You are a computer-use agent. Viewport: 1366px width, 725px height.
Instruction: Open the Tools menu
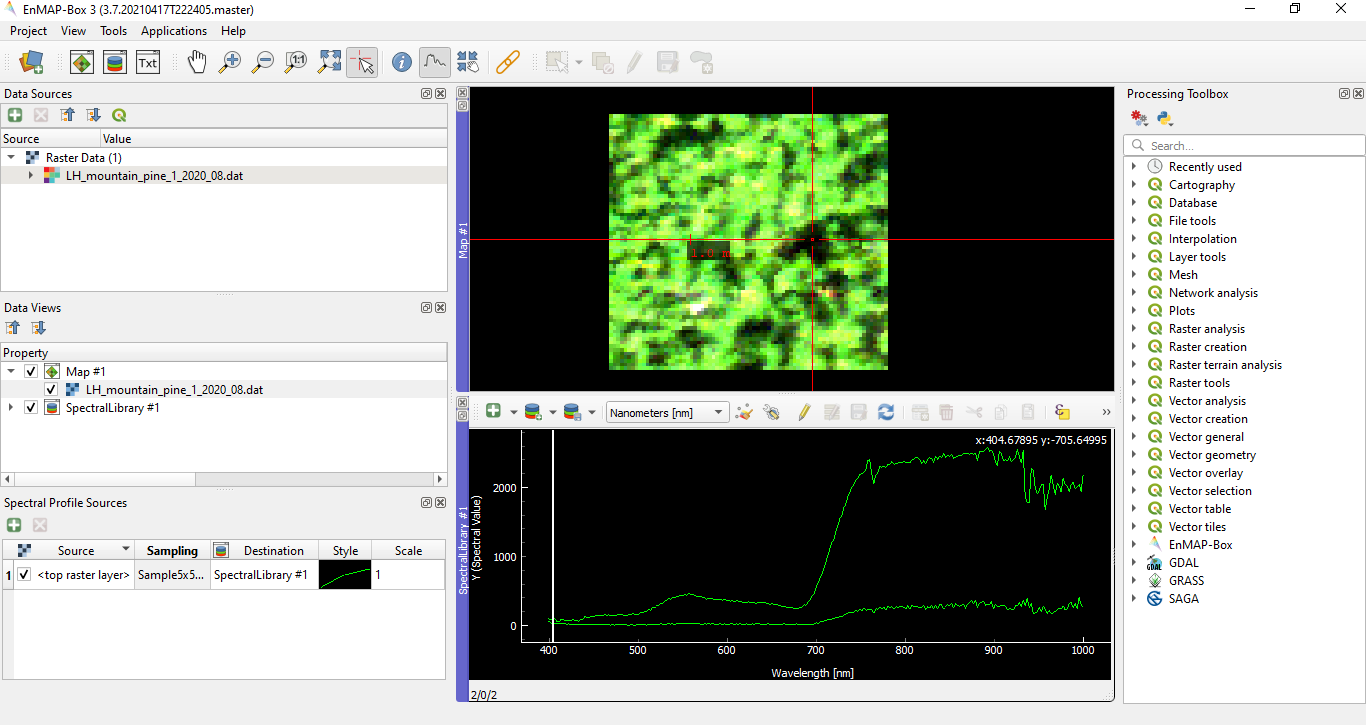tap(113, 31)
